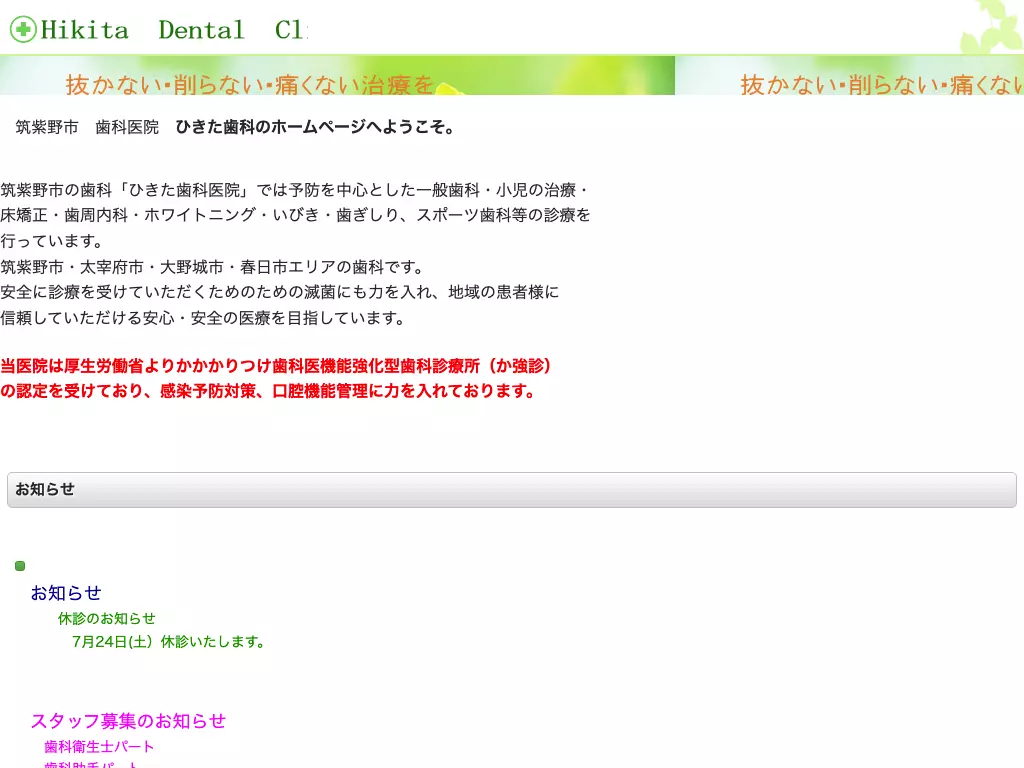The height and width of the screenshot is (768, 1024).
Task: Click the red の認定を受けており line
Action: (268, 391)
